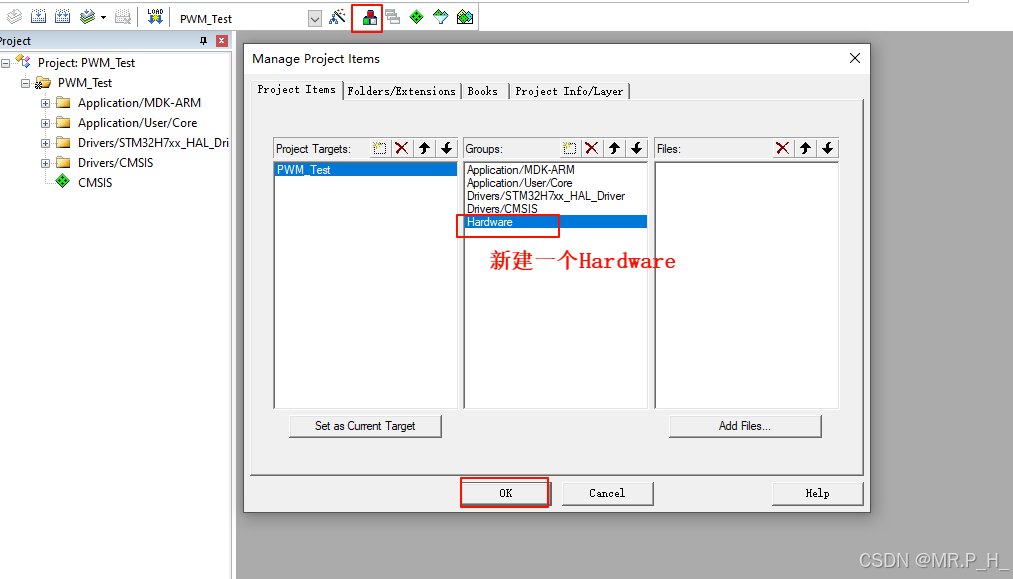
Task: Click the Batch Build icon
Action: tap(87, 17)
